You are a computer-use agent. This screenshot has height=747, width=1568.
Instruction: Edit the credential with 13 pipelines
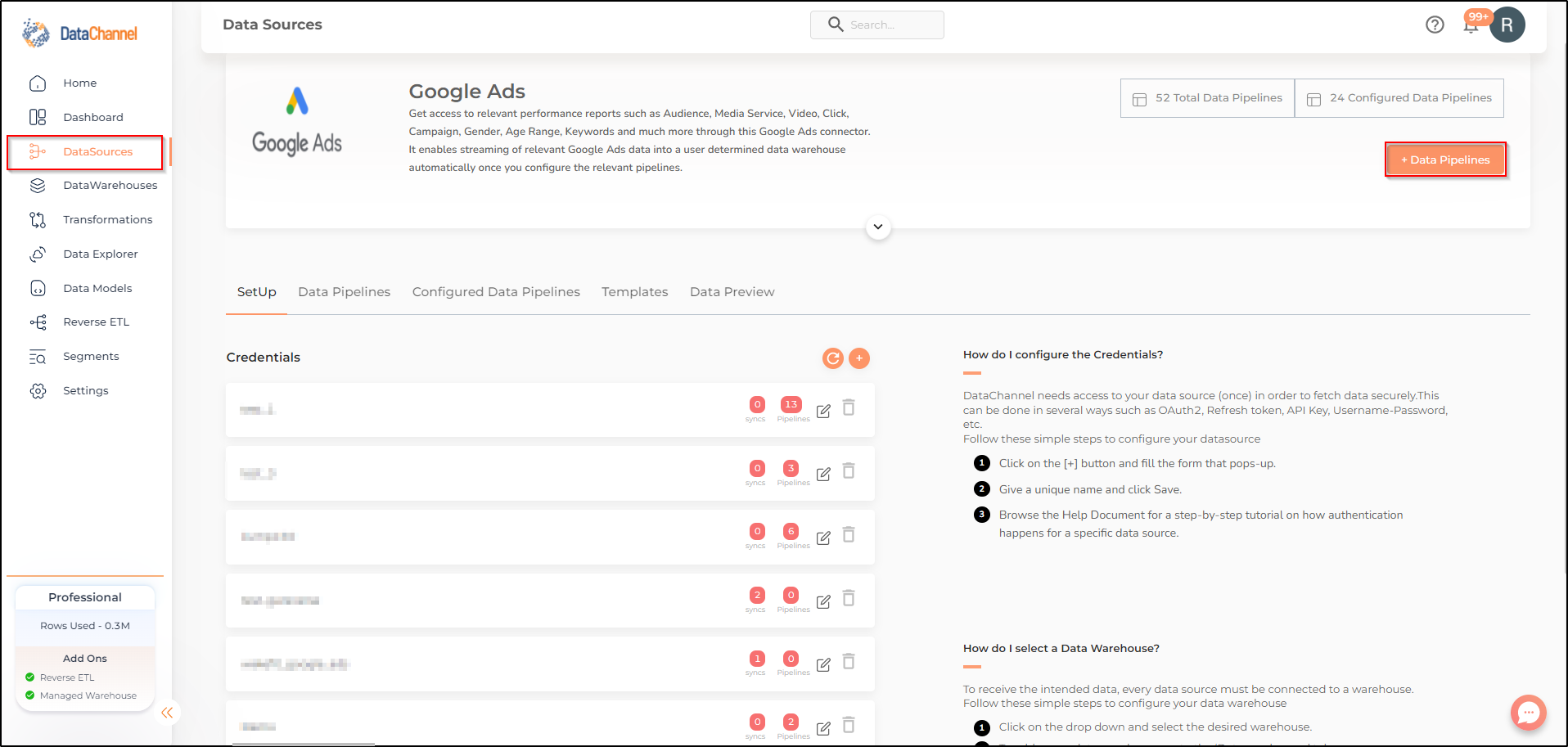823,411
